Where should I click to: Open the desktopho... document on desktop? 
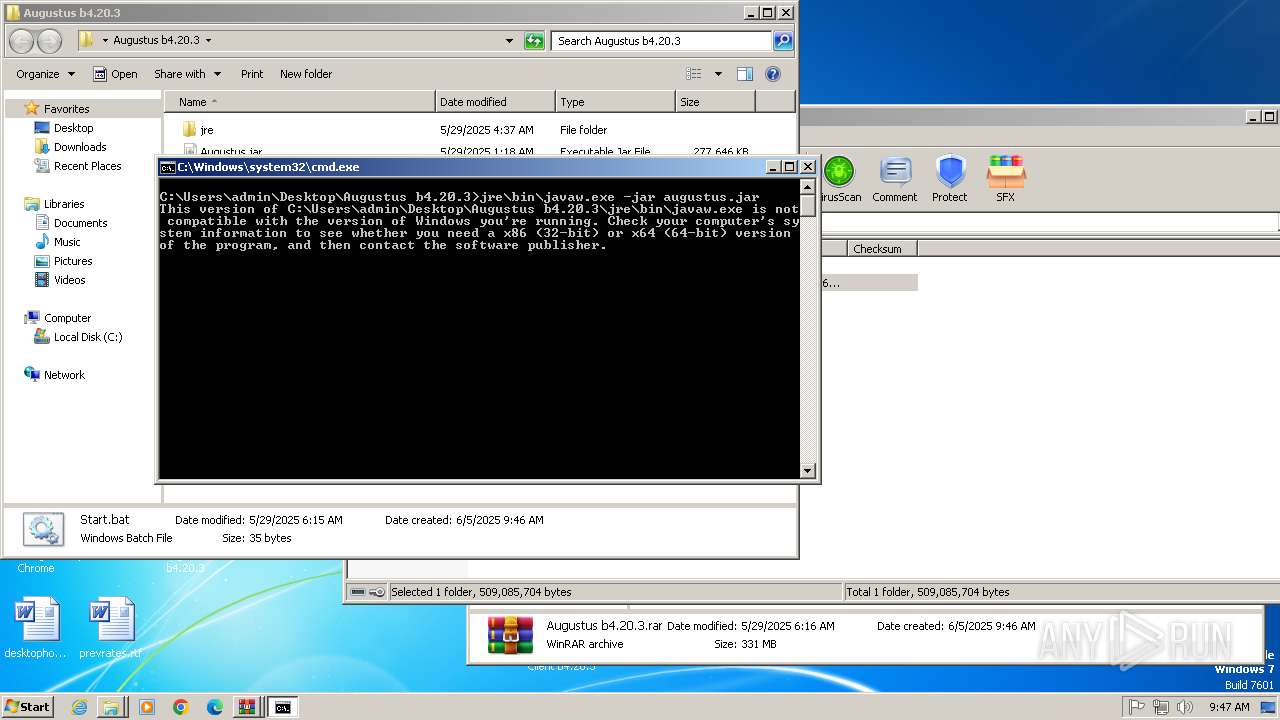(x=36, y=628)
